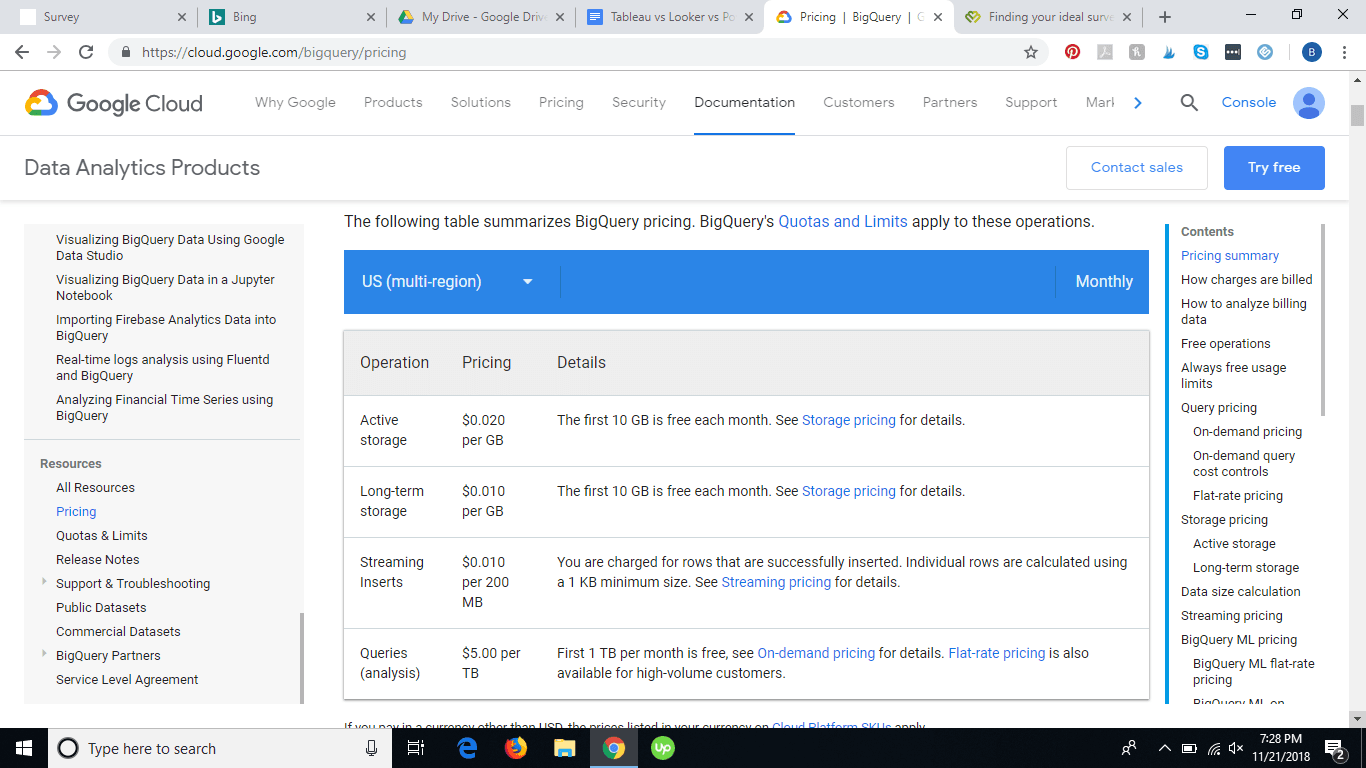Viewport: 1366px width, 768px height.
Task: Jump to Free operations in Contents
Action: click(x=1226, y=344)
